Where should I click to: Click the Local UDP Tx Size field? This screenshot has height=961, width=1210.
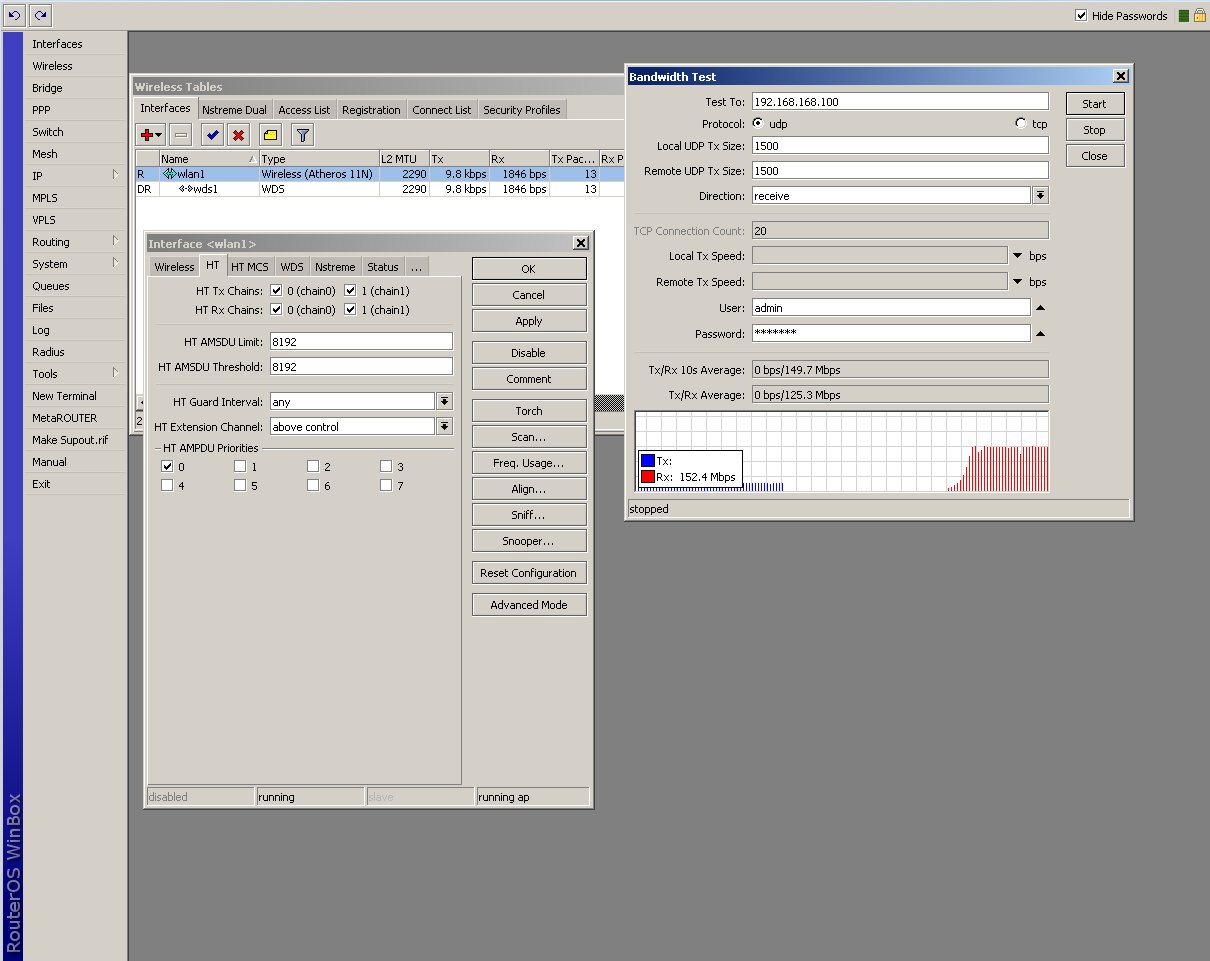(900, 146)
